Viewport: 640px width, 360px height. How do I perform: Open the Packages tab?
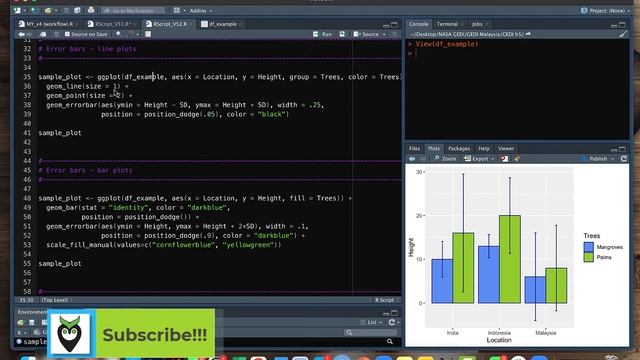tap(459, 149)
